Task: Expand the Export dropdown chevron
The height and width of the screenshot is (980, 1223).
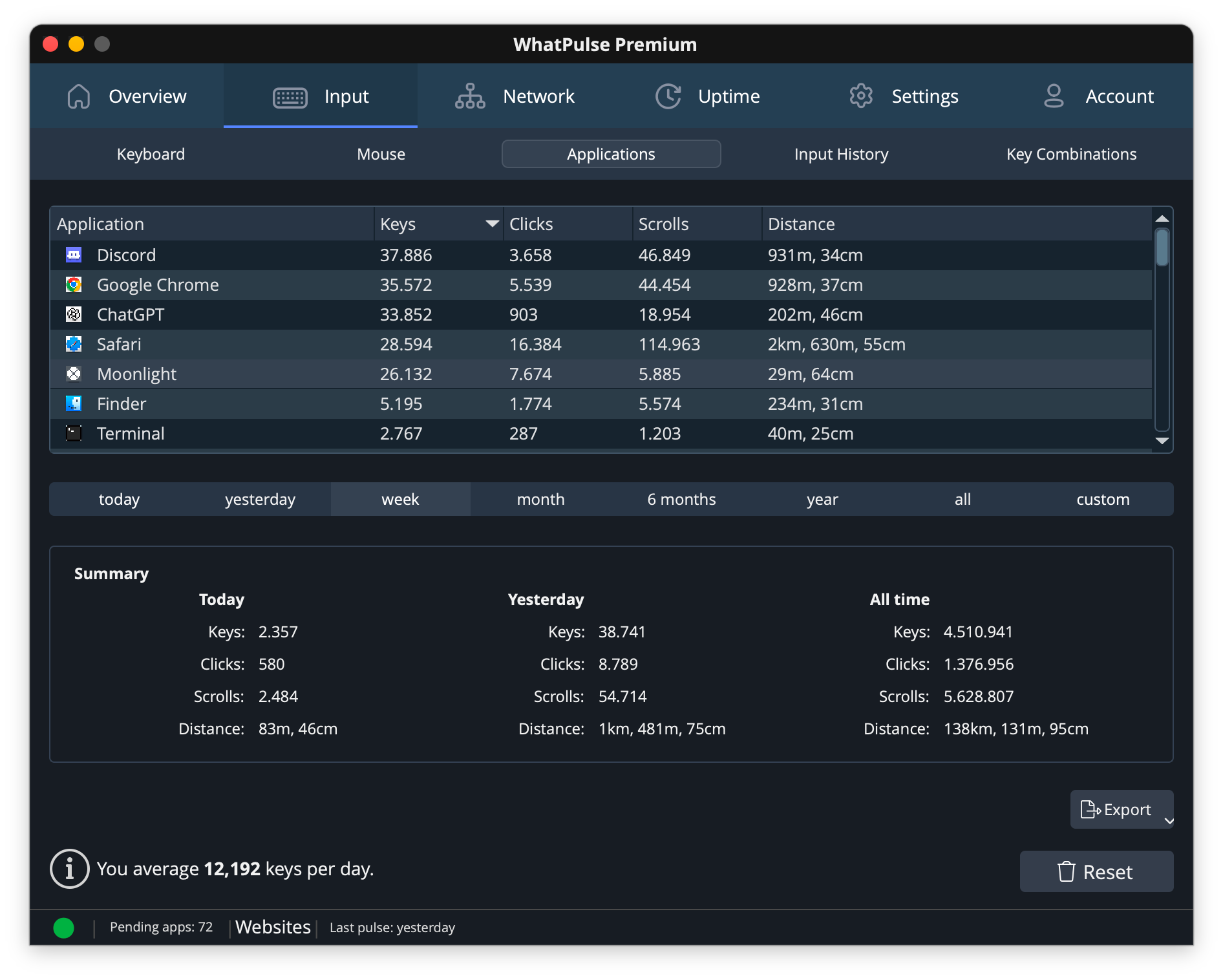Action: (x=1169, y=820)
